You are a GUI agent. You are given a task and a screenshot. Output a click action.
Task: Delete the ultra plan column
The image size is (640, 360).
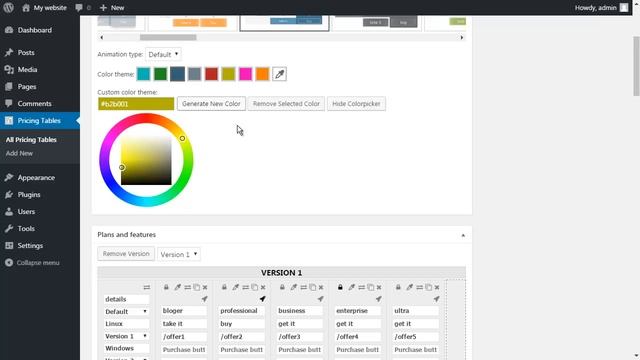click(x=437, y=287)
